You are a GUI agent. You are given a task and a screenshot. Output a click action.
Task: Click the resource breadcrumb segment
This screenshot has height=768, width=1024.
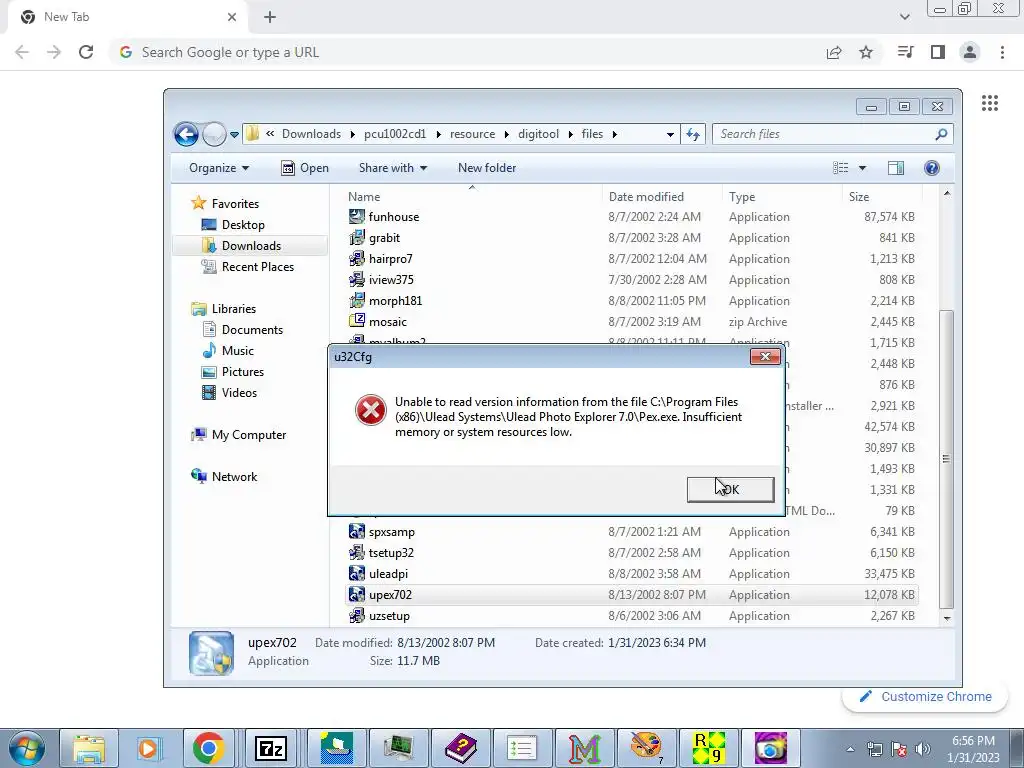coord(472,134)
